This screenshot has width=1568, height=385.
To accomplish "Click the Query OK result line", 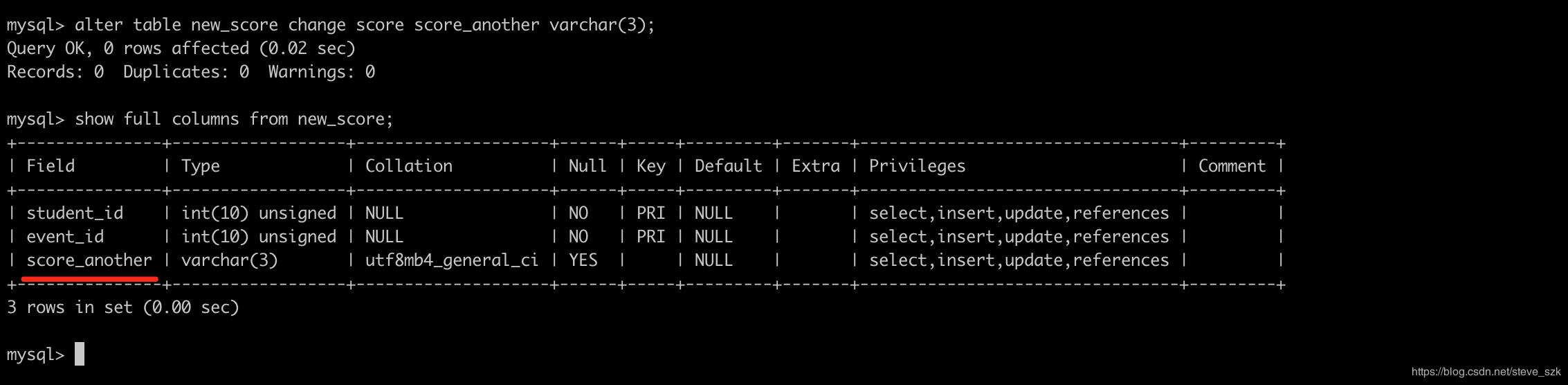I will coord(181,48).
